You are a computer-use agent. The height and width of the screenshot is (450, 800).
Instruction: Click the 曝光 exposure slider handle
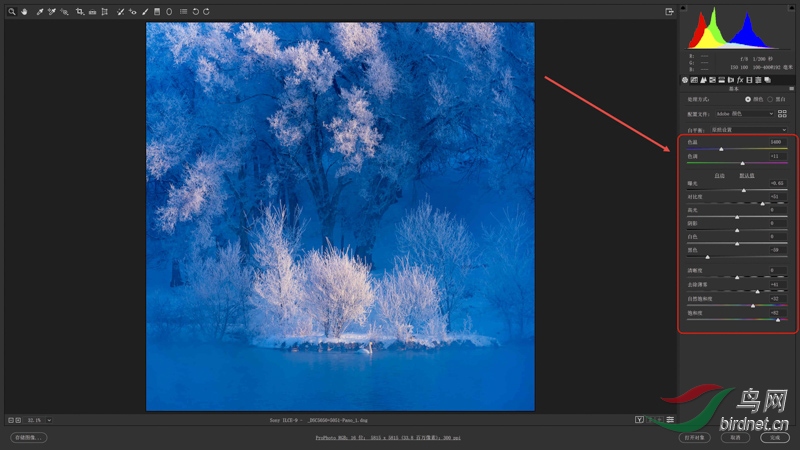[x=743, y=190]
